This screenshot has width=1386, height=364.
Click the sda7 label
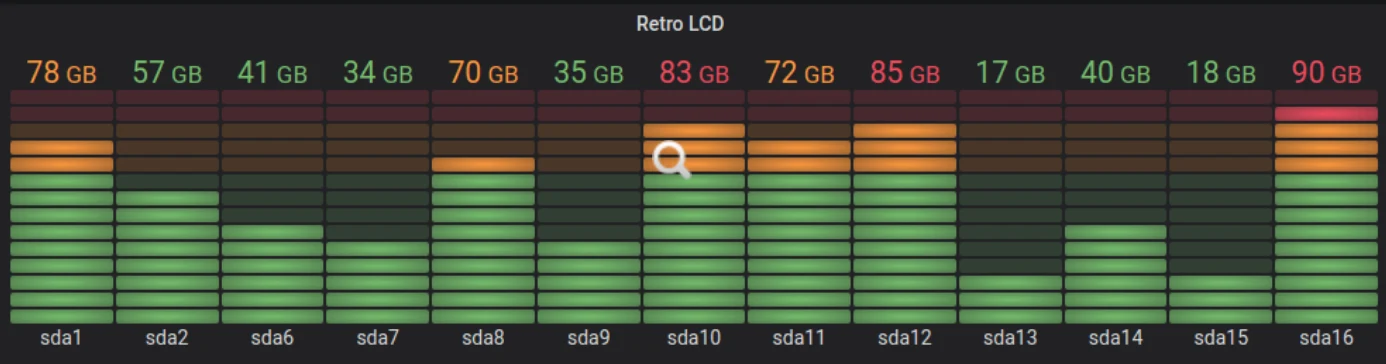pyautogui.click(x=378, y=339)
